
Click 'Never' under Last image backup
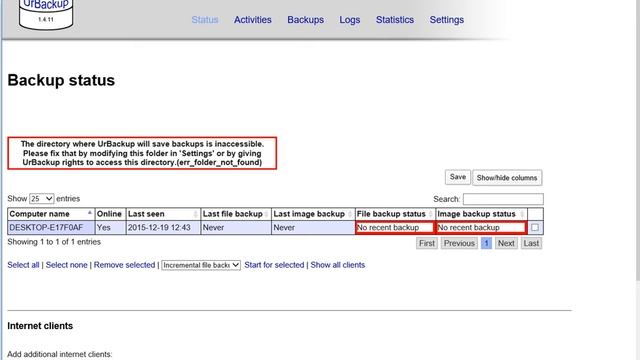click(313, 227)
